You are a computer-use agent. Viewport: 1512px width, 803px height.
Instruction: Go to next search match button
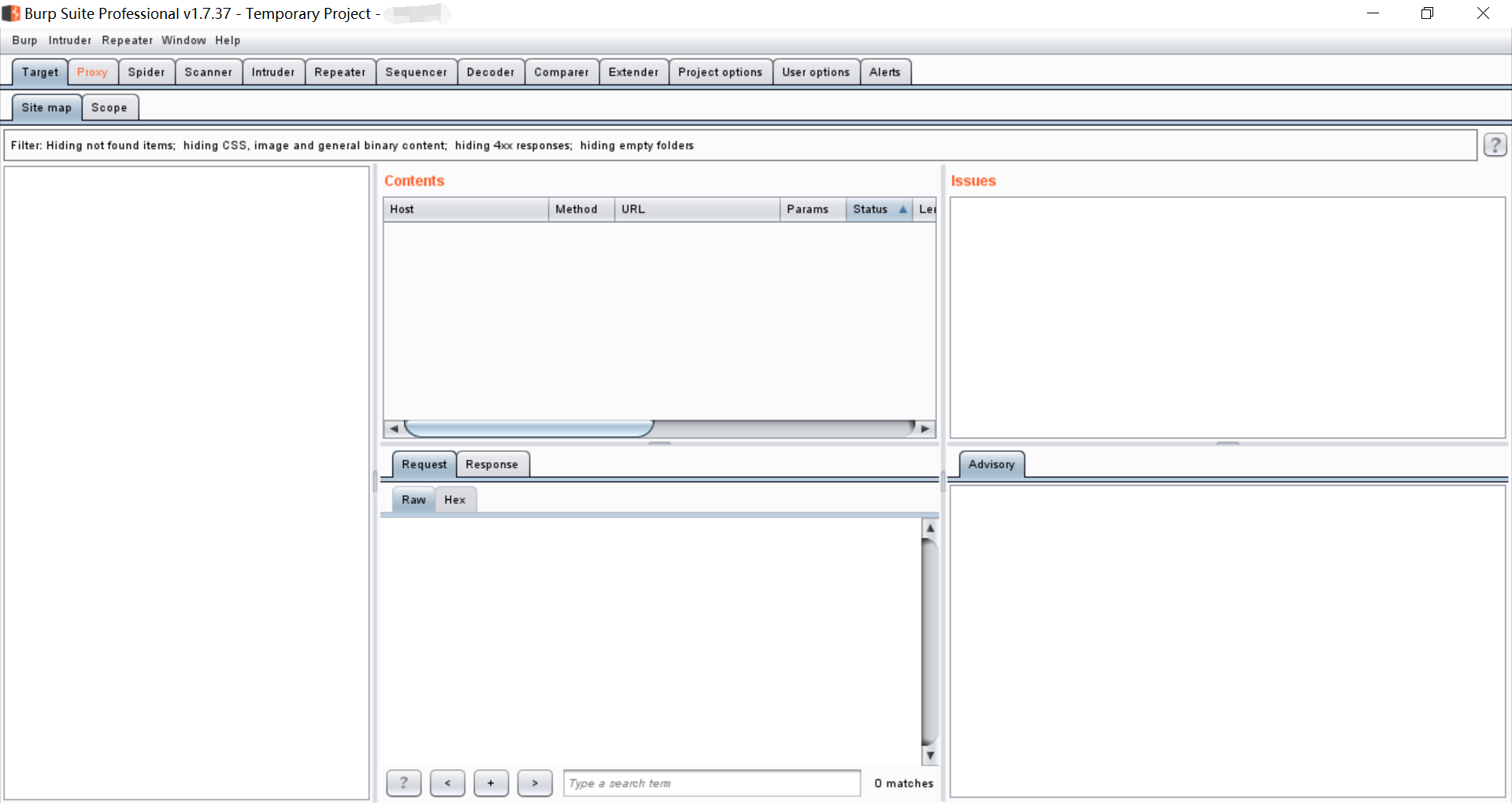[535, 783]
